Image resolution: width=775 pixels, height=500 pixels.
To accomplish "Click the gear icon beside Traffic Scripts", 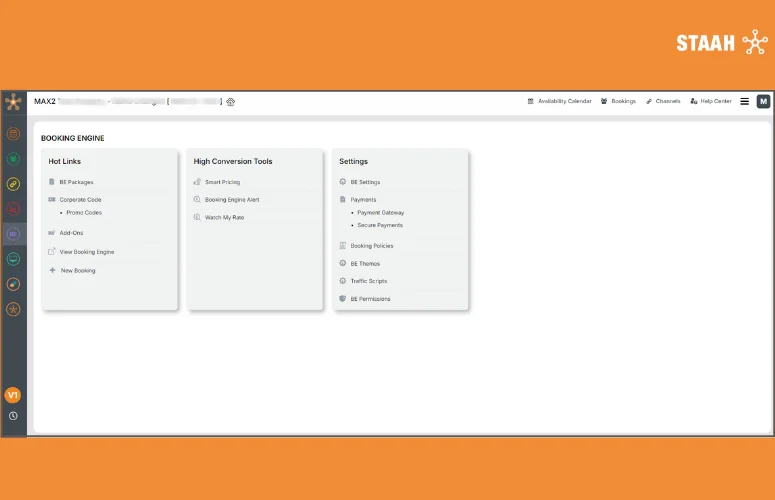I will click(343, 281).
